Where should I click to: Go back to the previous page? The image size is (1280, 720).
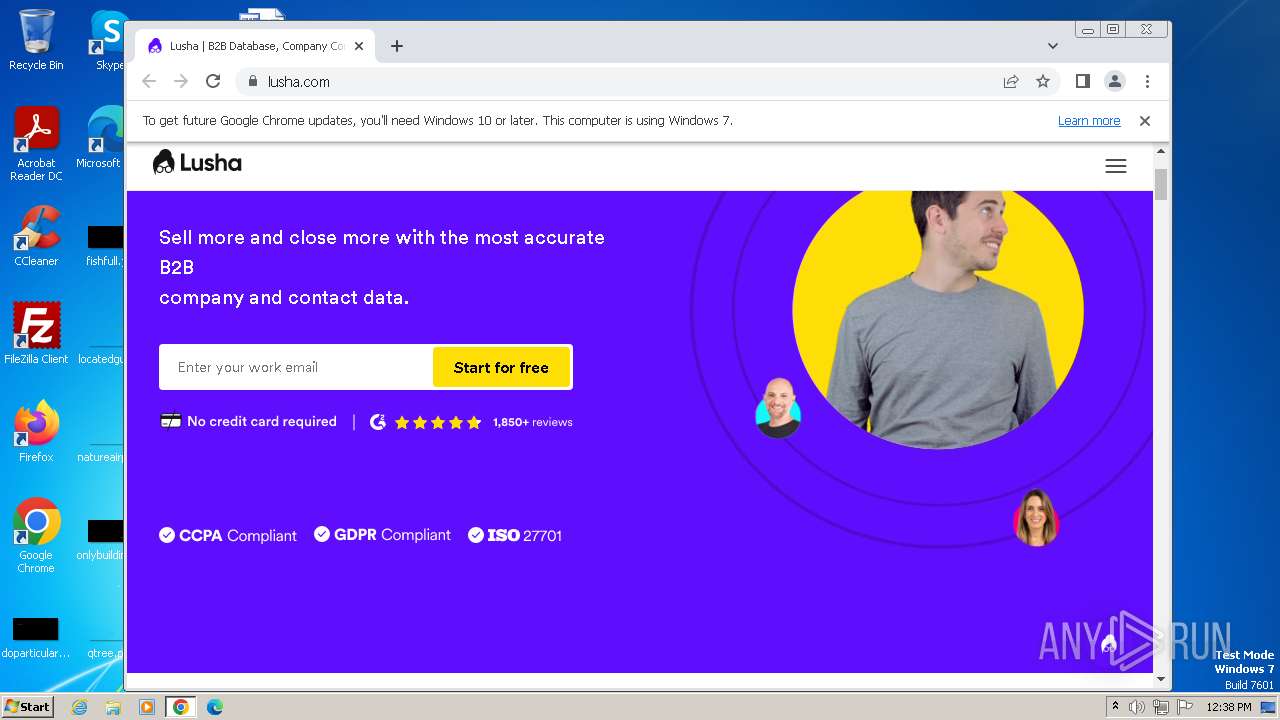[149, 81]
